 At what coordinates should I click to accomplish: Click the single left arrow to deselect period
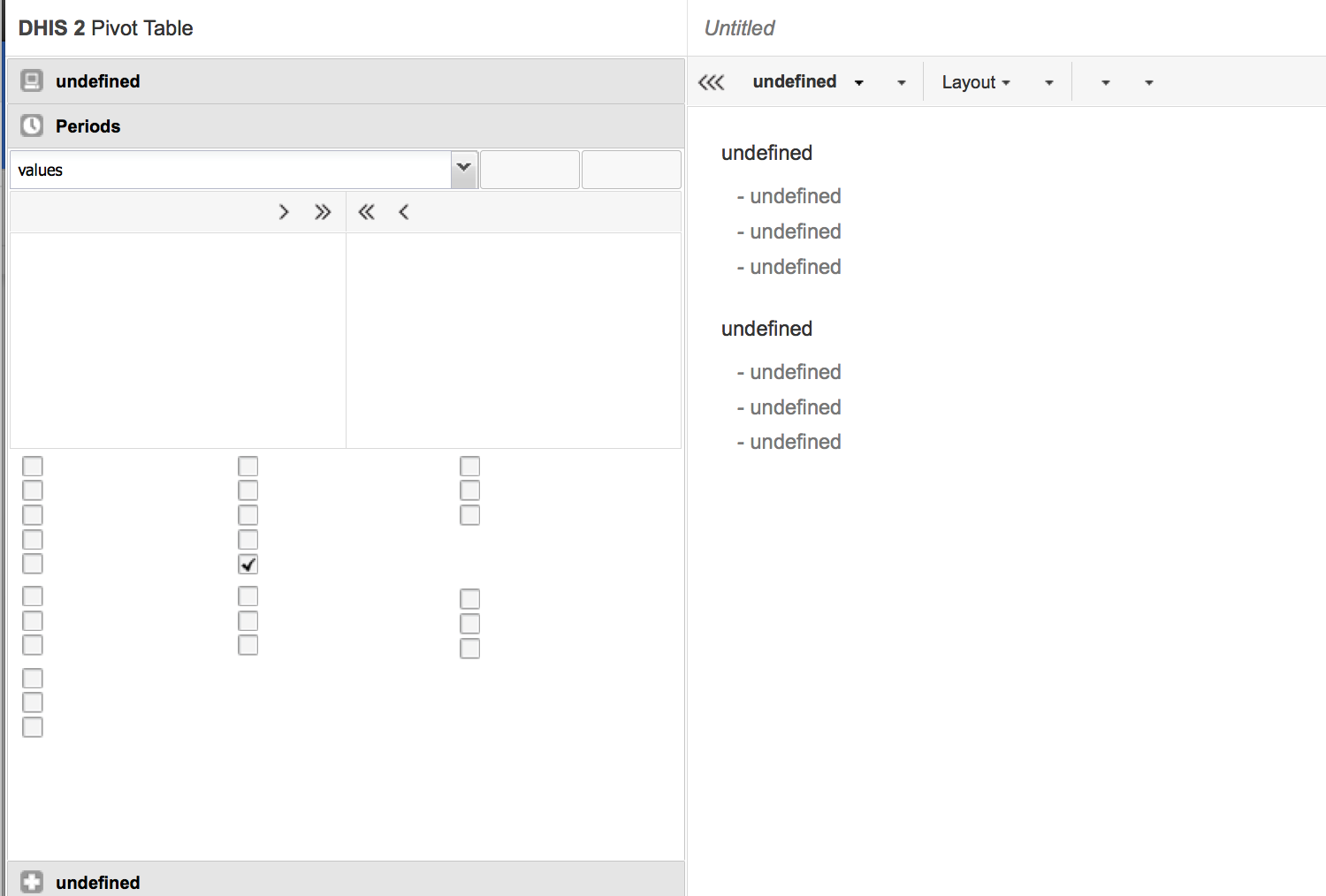click(404, 212)
